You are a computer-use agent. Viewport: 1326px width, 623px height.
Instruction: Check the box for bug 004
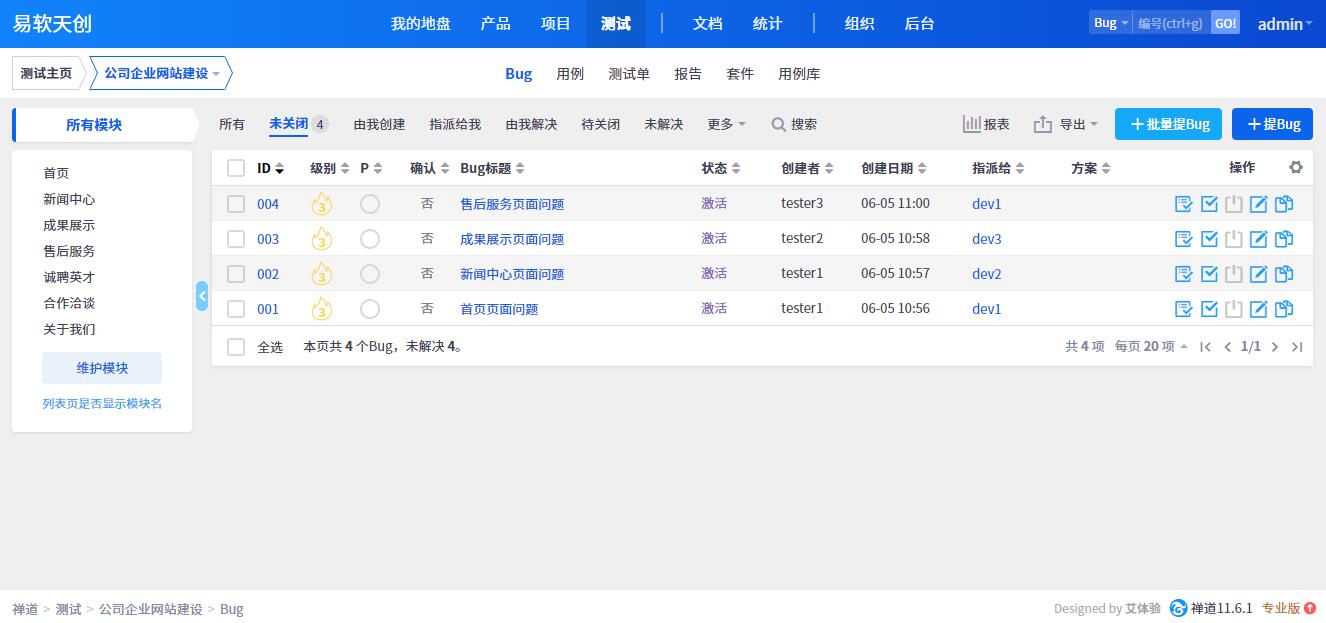236,204
